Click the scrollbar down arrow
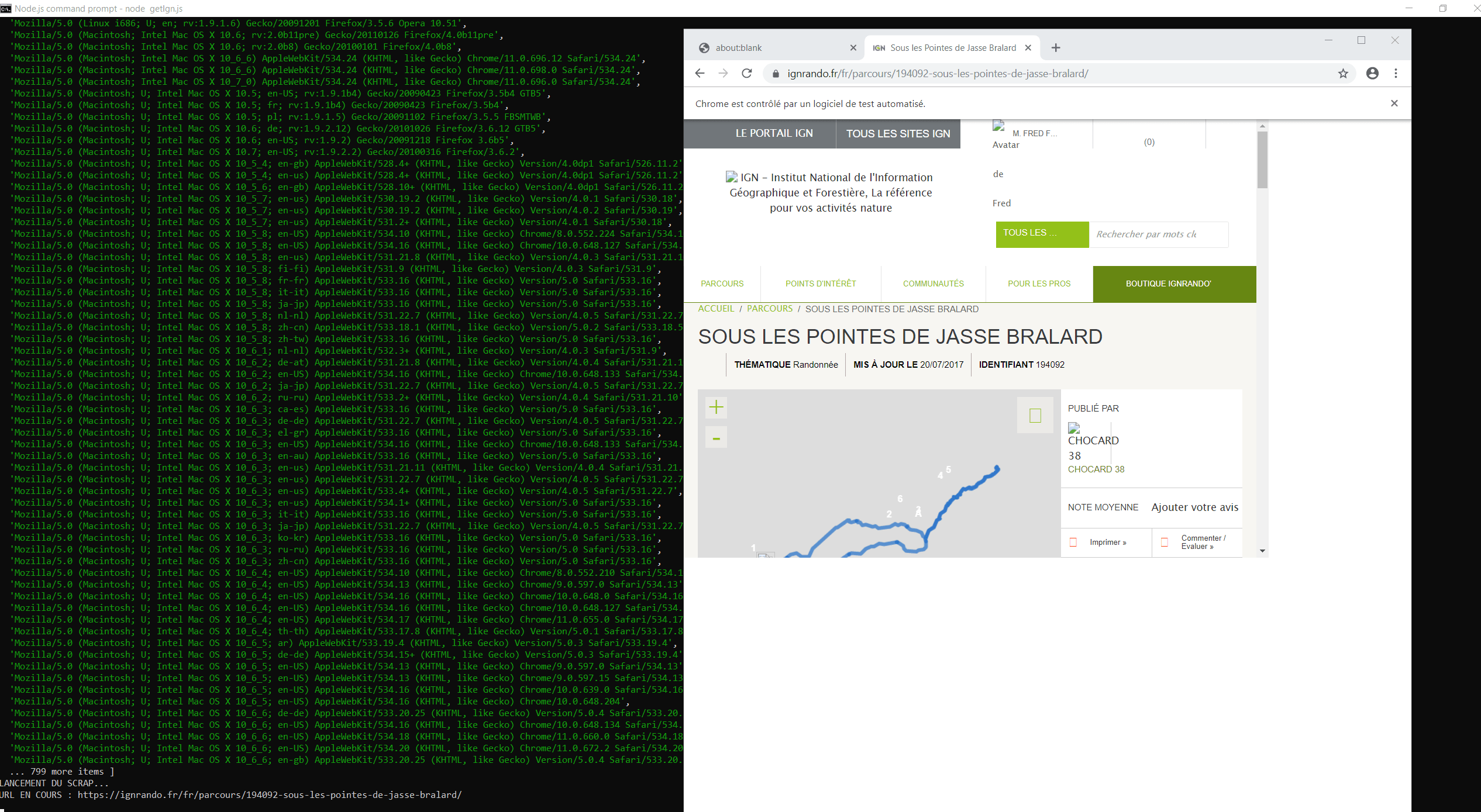The height and width of the screenshot is (812, 1481). (x=1262, y=551)
